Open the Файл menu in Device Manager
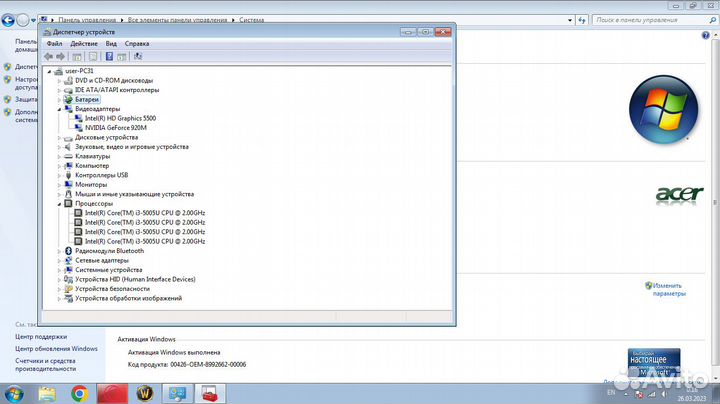Image resolution: width=720 pixels, height=404 pixels. [54, 44]
